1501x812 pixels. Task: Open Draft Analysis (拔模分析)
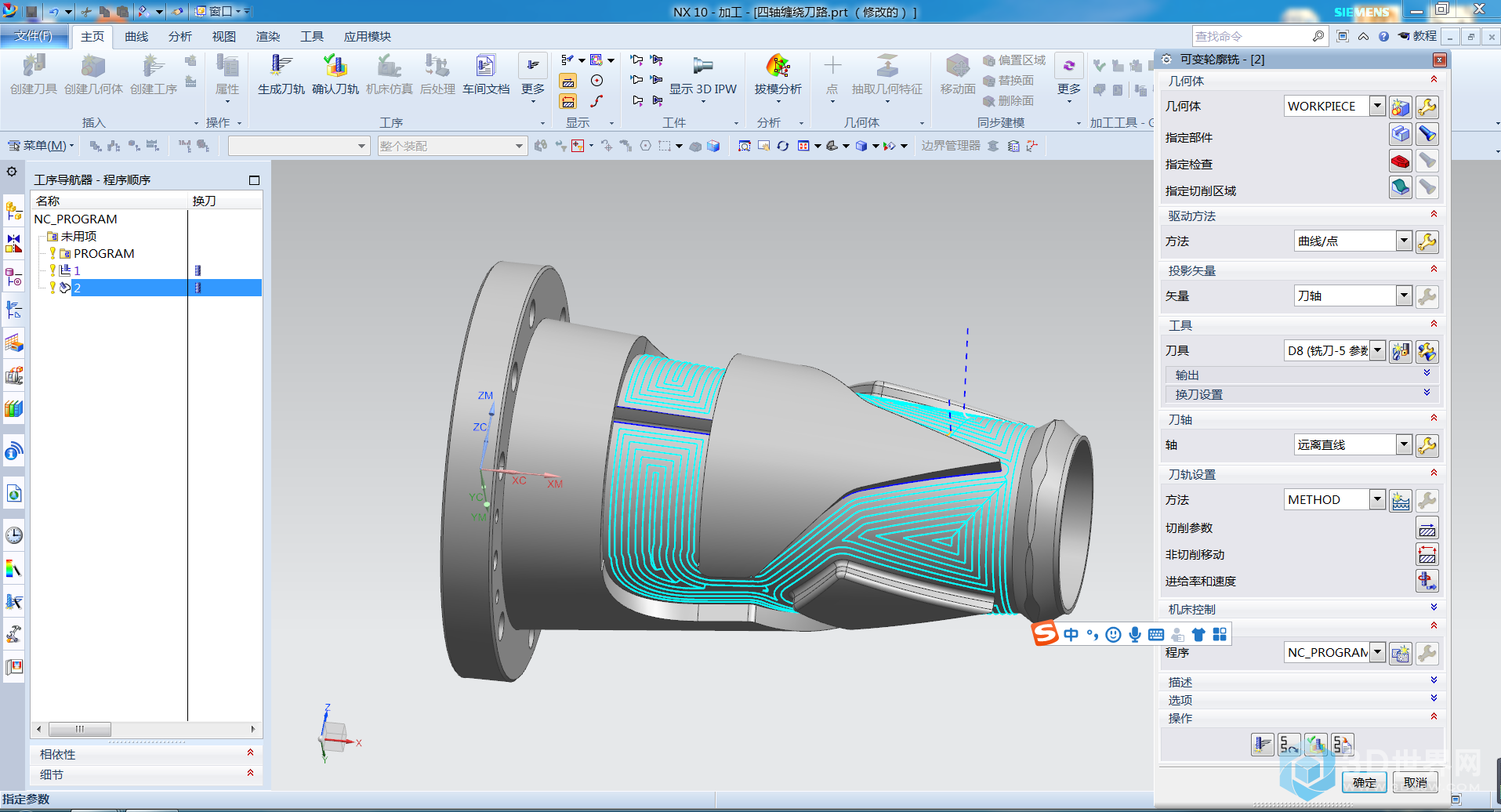778,66
